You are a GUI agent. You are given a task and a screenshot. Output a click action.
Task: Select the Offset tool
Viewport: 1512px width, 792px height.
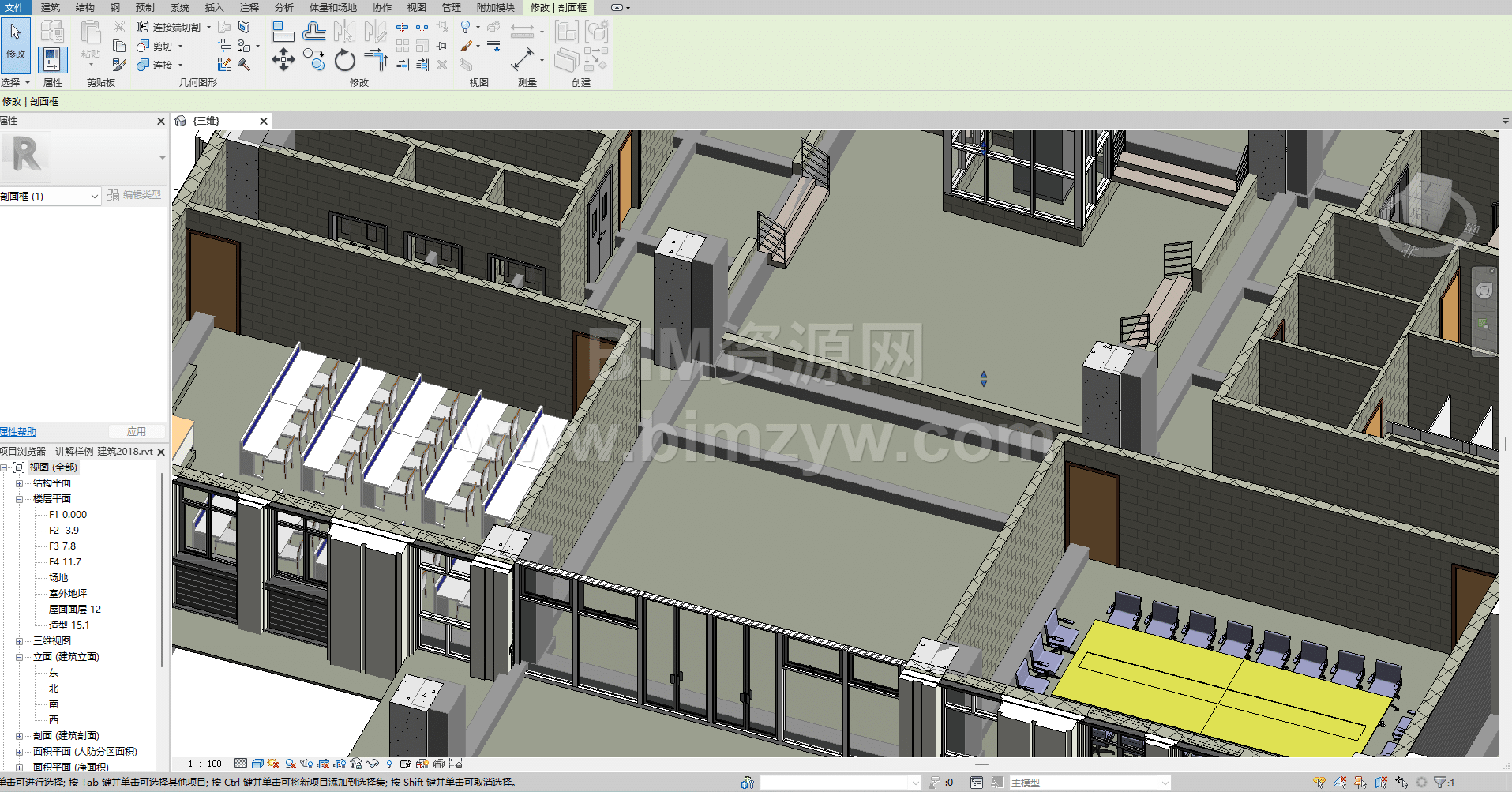pos(313,32)
